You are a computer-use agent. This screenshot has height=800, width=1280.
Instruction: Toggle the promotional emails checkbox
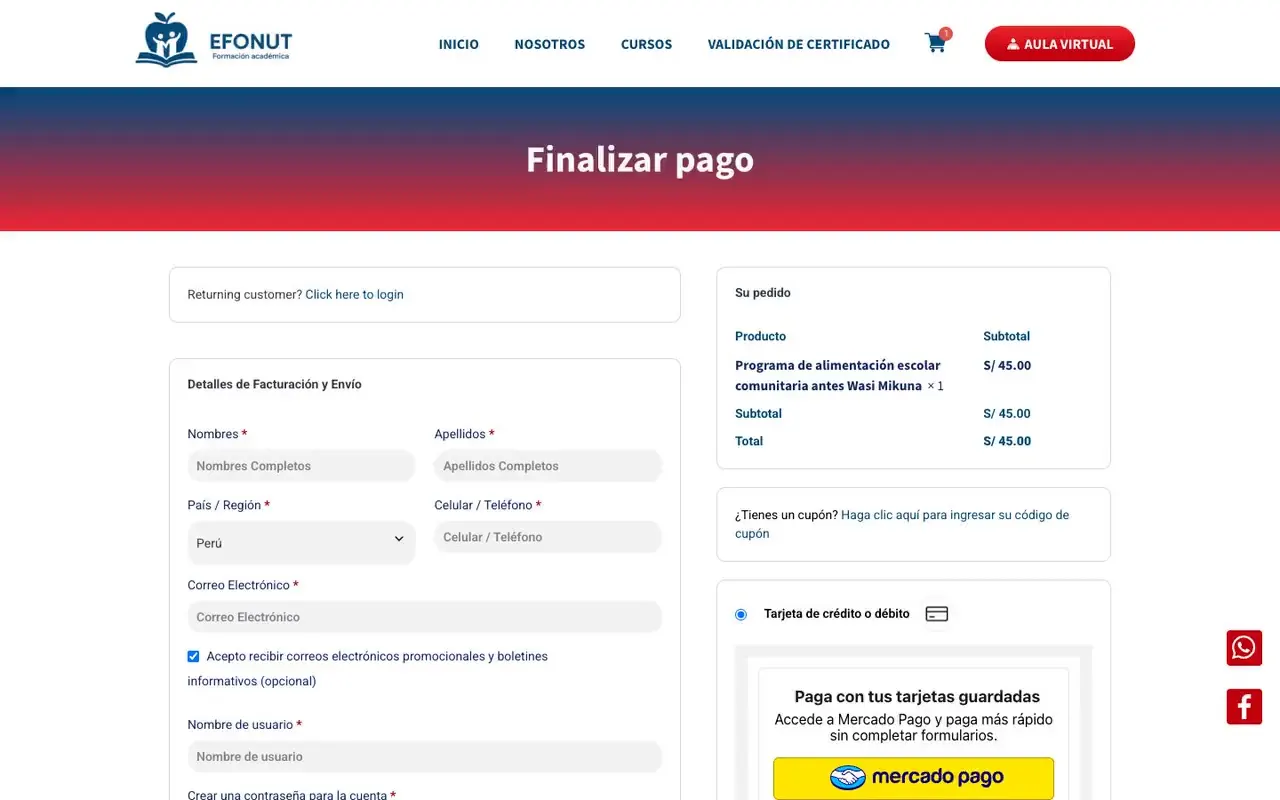click(193, 657)
